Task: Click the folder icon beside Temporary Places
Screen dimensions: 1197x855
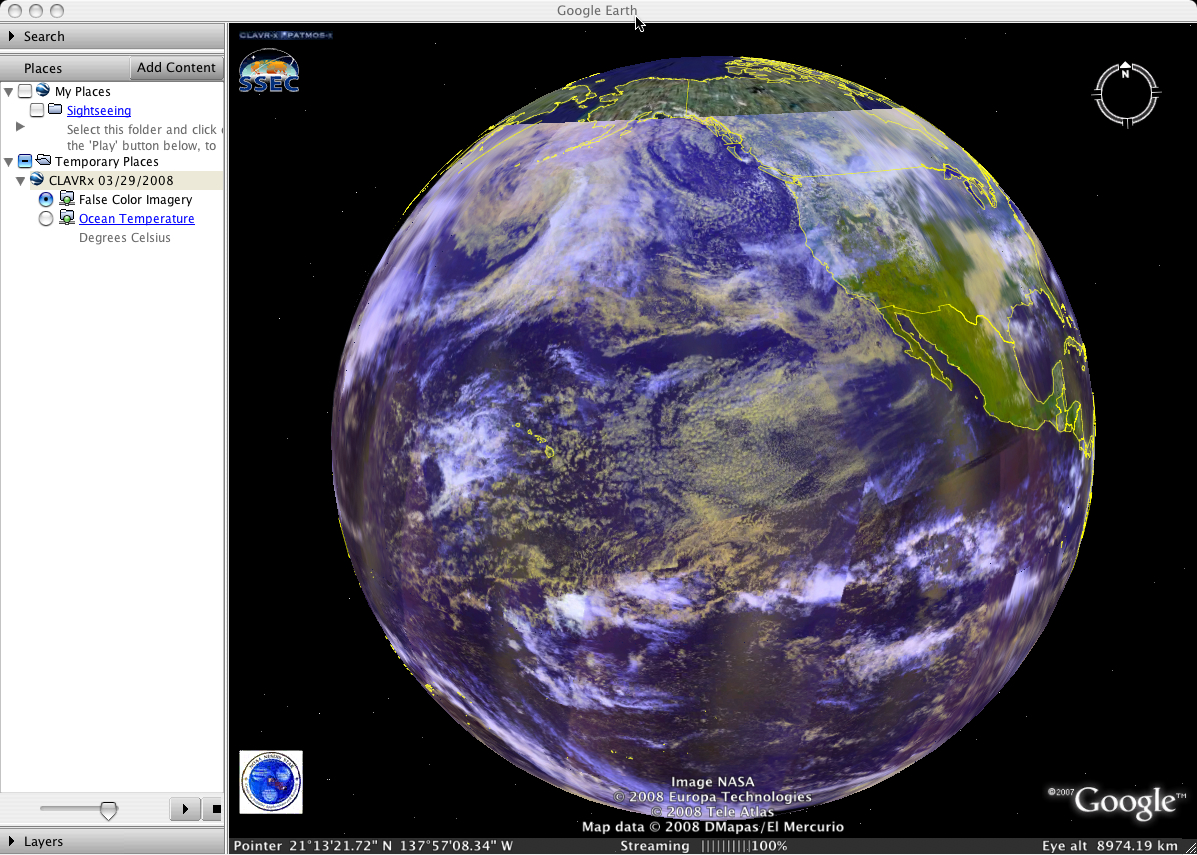Action: tap(43, 161)
